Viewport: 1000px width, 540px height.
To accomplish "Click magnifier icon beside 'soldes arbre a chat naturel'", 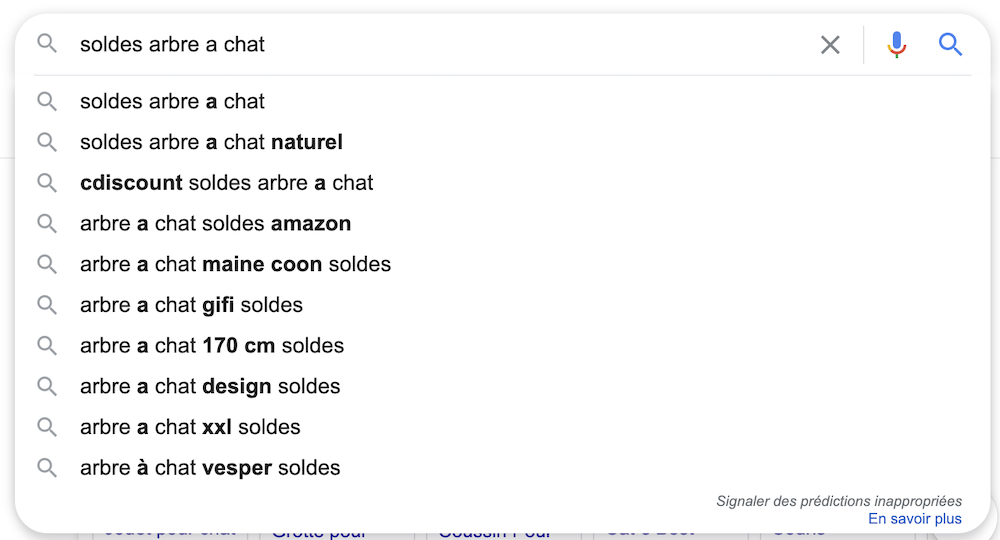I will pos(47,142).
